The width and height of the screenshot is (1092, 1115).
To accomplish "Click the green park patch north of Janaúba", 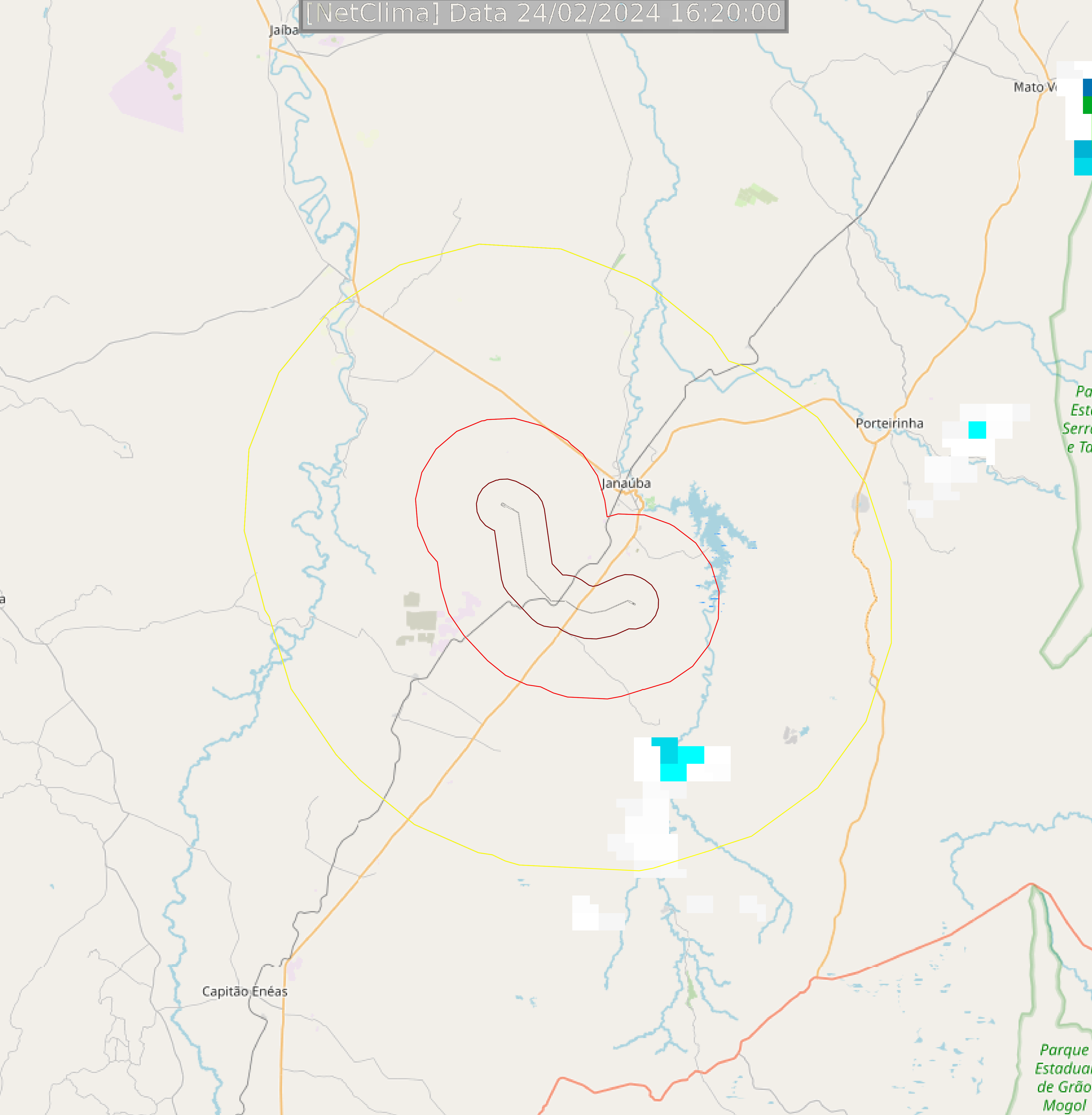I will pyautogui.click(x=756, y=195).
